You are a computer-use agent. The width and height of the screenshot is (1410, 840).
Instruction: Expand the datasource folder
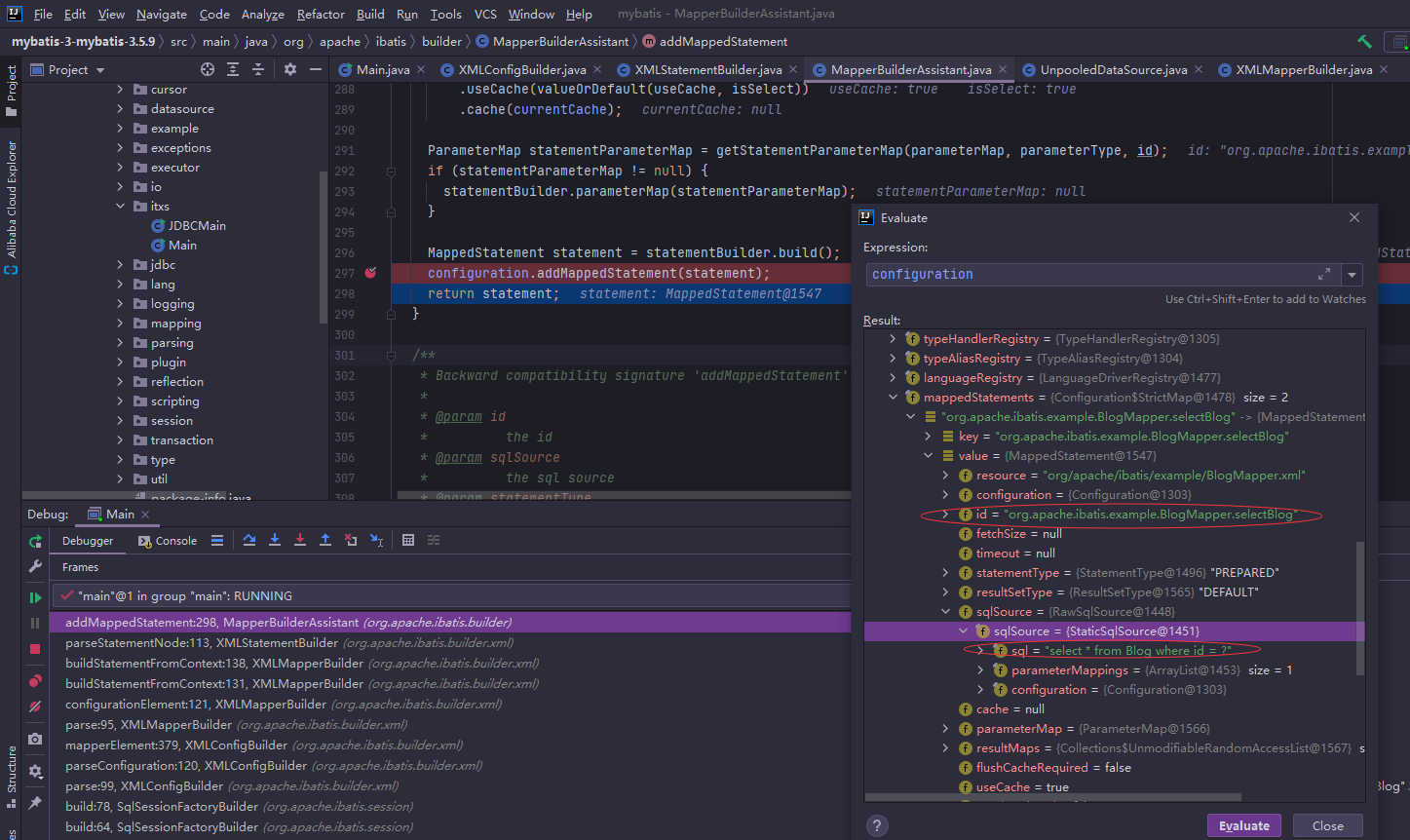(121, 109)
